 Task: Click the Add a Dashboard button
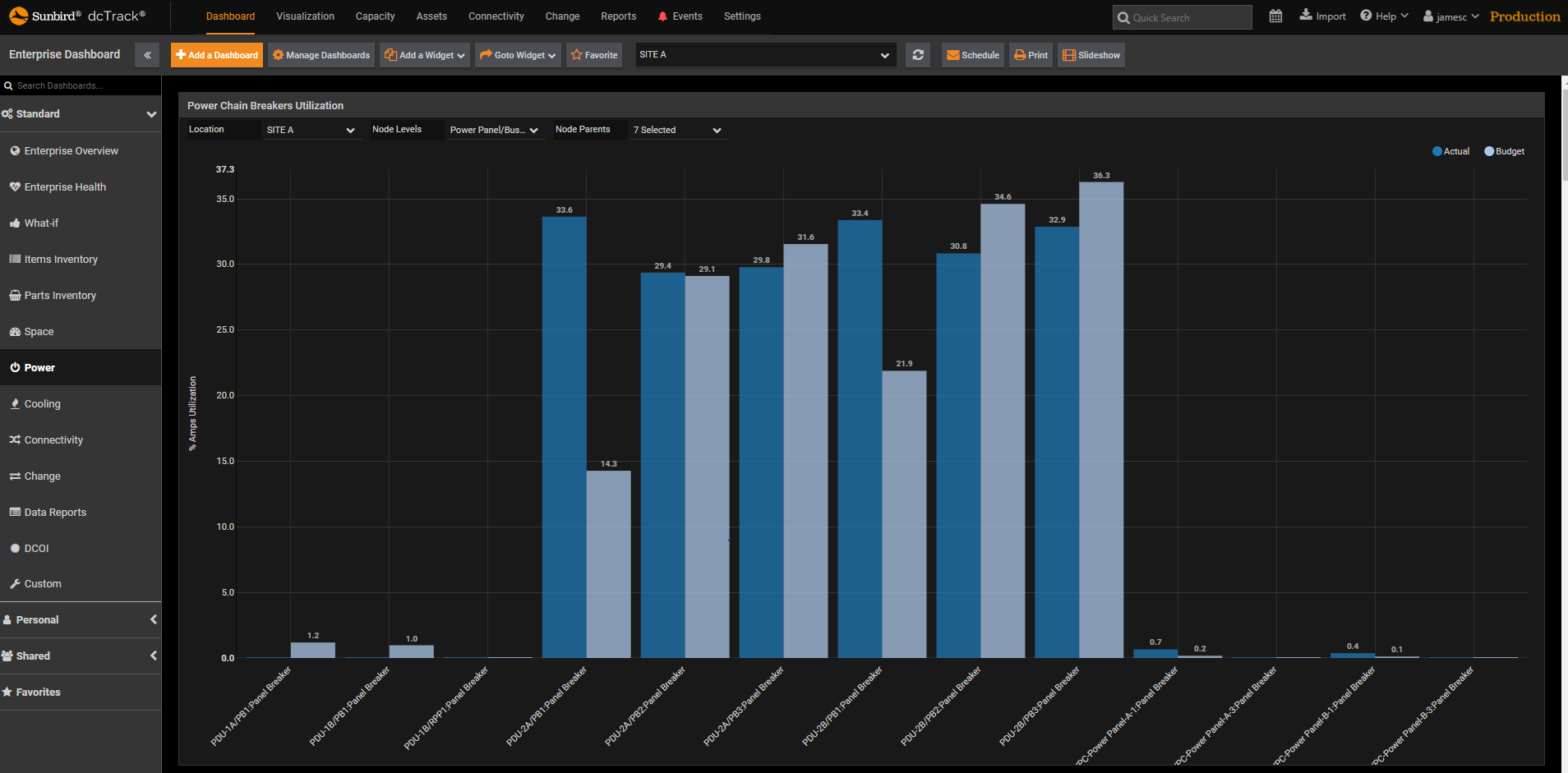coord(216,54)
